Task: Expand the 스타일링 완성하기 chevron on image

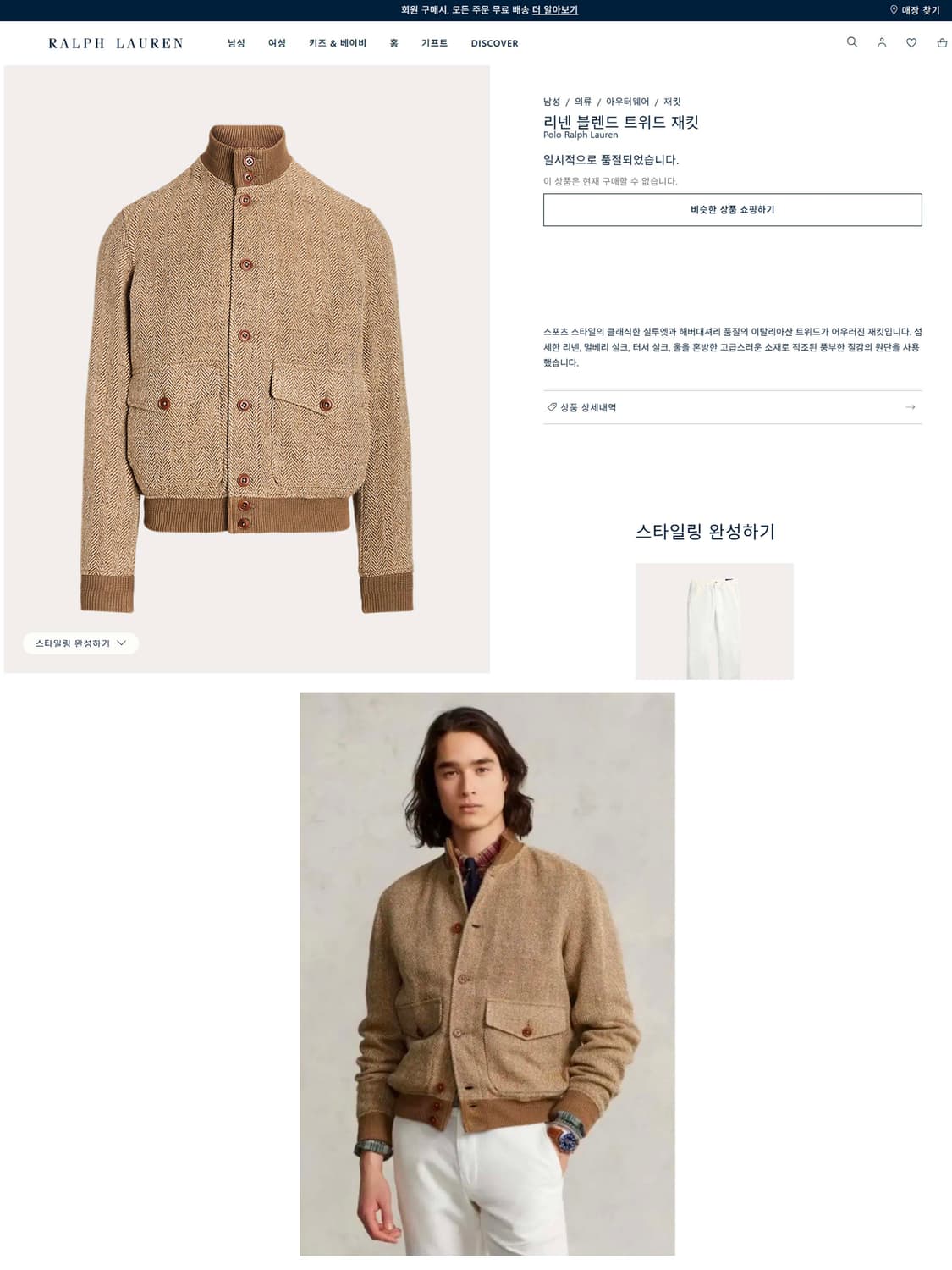Action: coord(122,643)
